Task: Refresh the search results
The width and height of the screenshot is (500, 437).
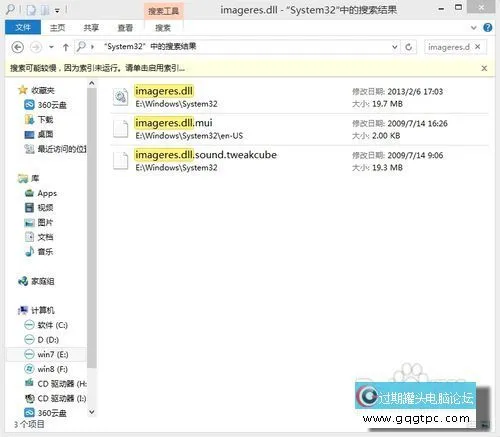Action: tap(409, 47)
